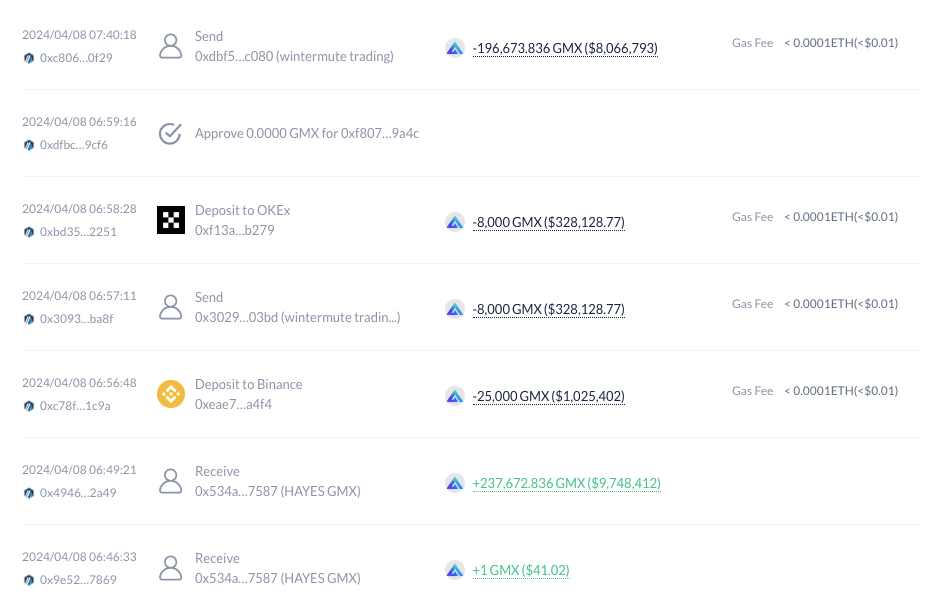
Task: Click the Binance logo icon
Action: click(x=171, y=394)
